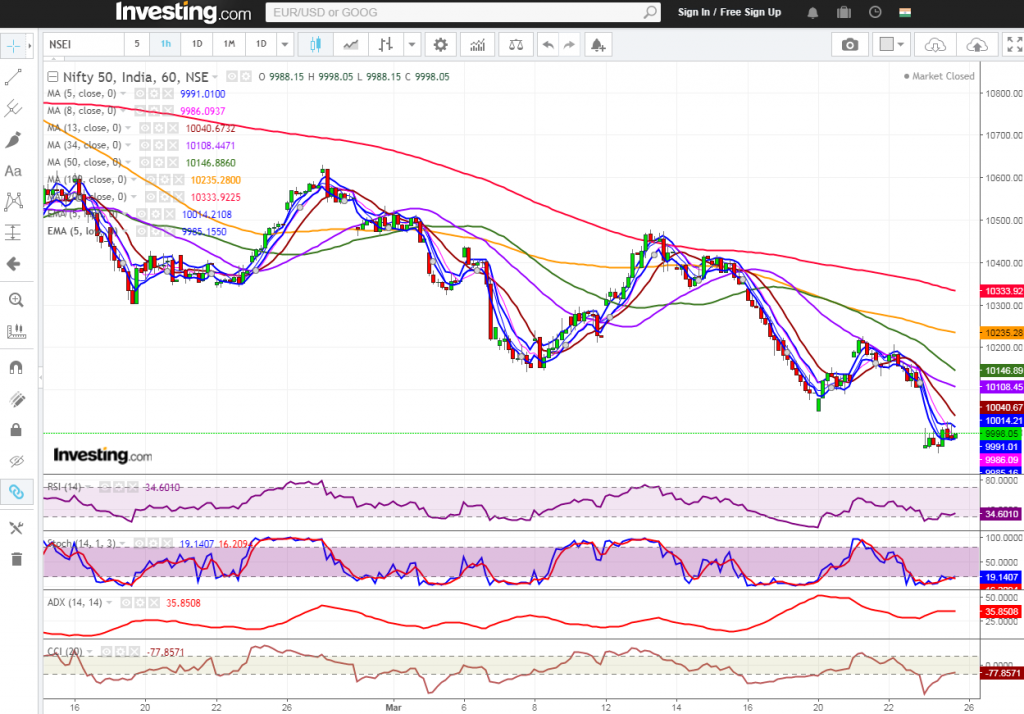Open notifications bell in header
Viewport: 1024px width, 714px height.
tap(812, 12)
